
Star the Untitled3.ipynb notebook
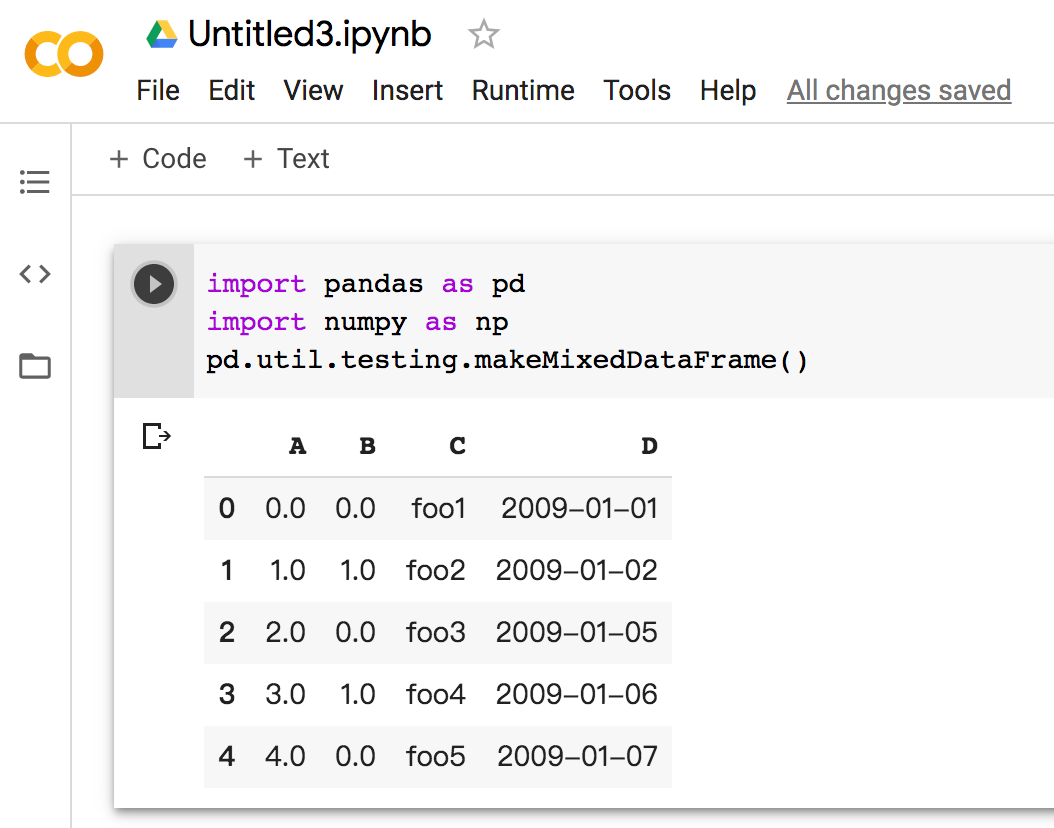point(484,36)
